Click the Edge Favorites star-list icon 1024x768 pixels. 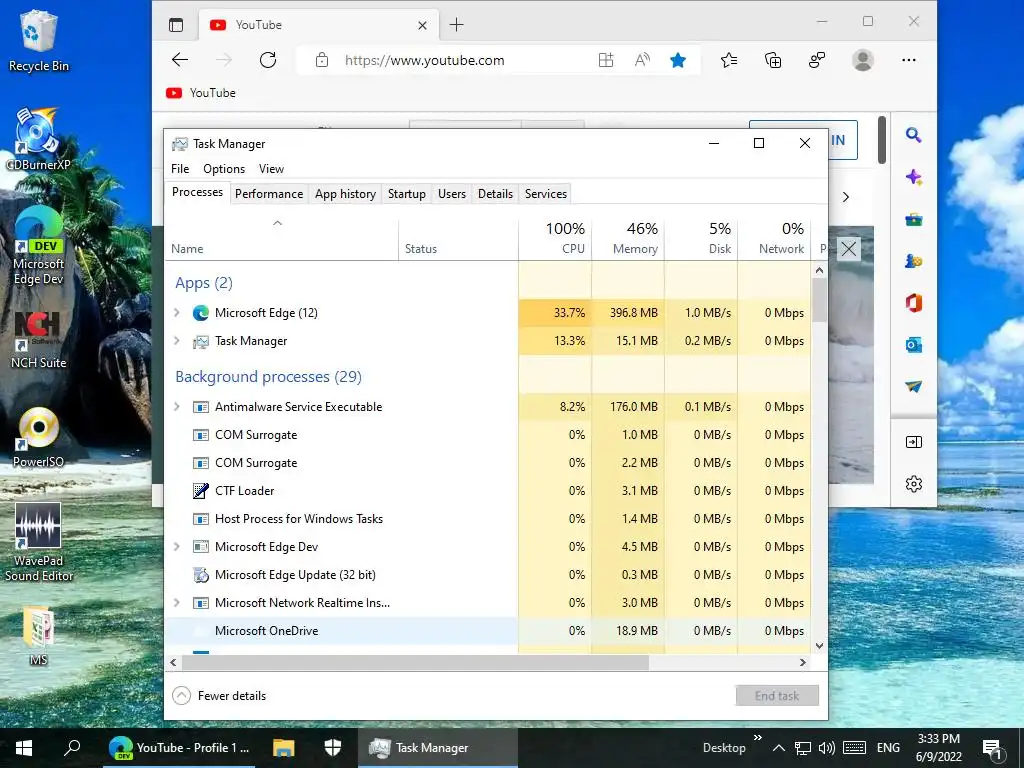(x=729, y=60)
